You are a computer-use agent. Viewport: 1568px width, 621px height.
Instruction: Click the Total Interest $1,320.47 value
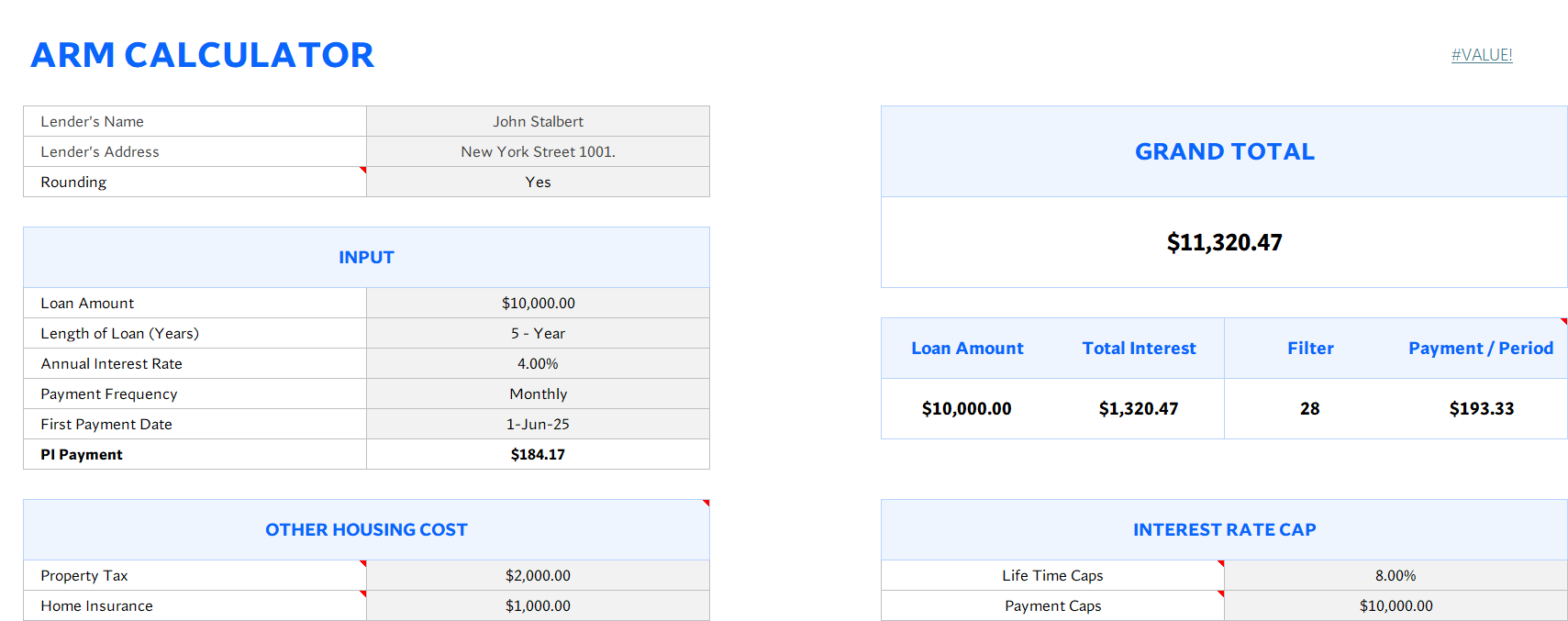[x=1139, y=408]
